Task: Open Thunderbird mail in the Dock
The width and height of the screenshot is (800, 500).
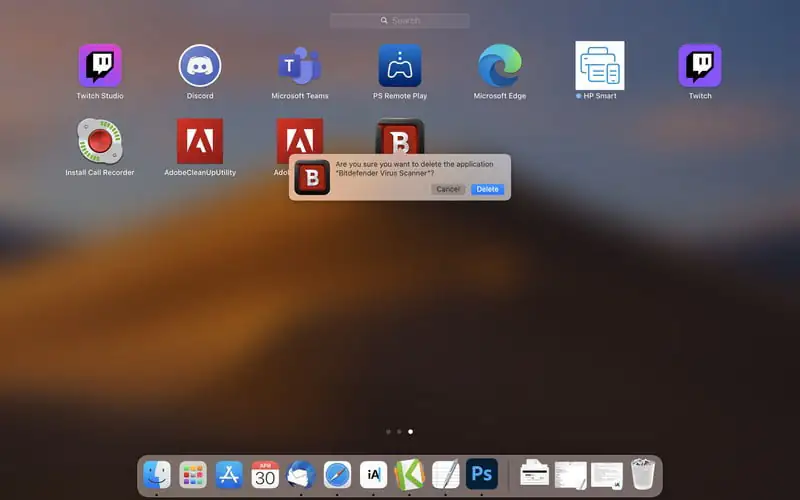Action: tap(301, 474)
